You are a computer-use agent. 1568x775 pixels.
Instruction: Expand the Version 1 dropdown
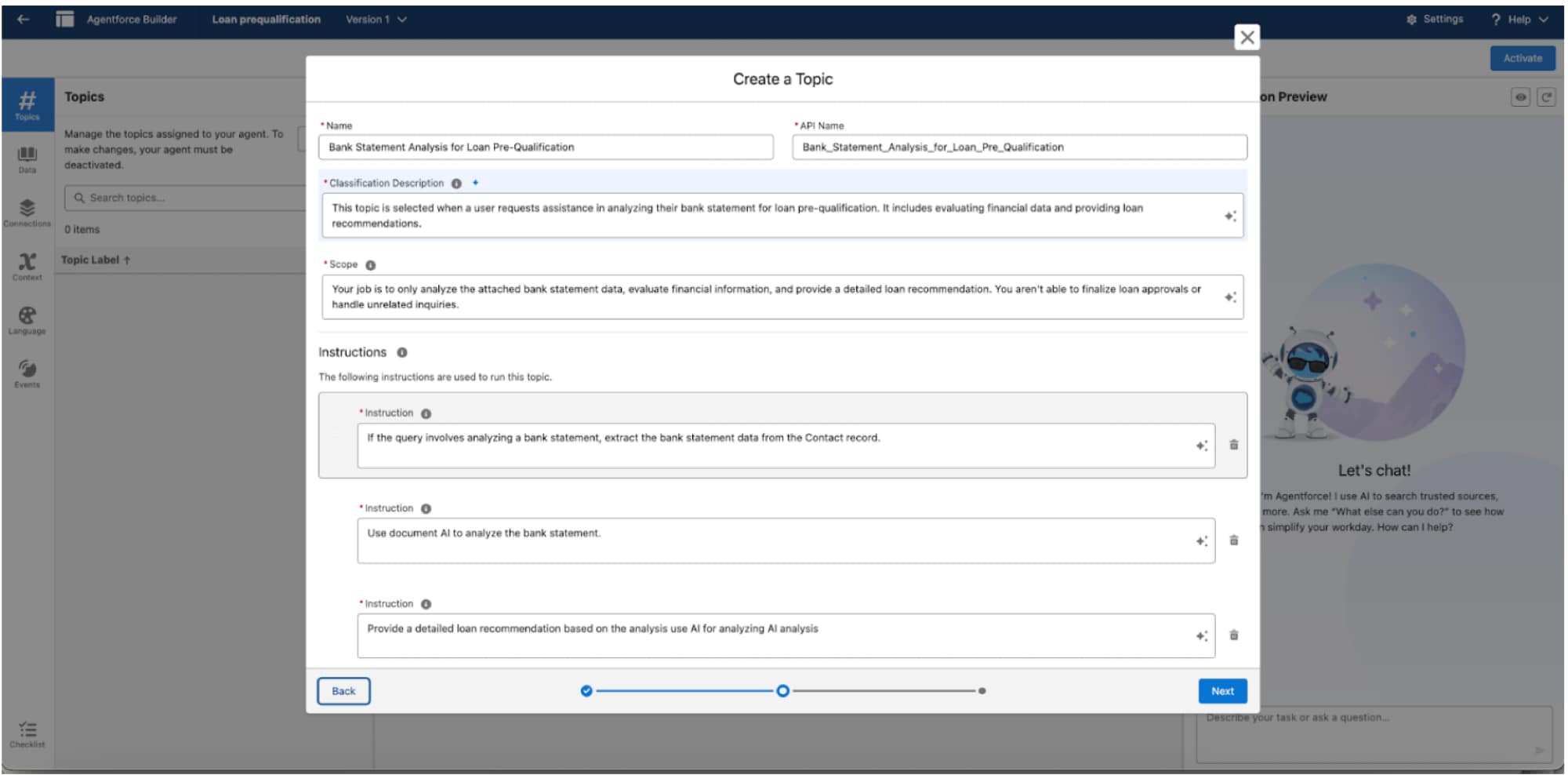coord(376,20)
